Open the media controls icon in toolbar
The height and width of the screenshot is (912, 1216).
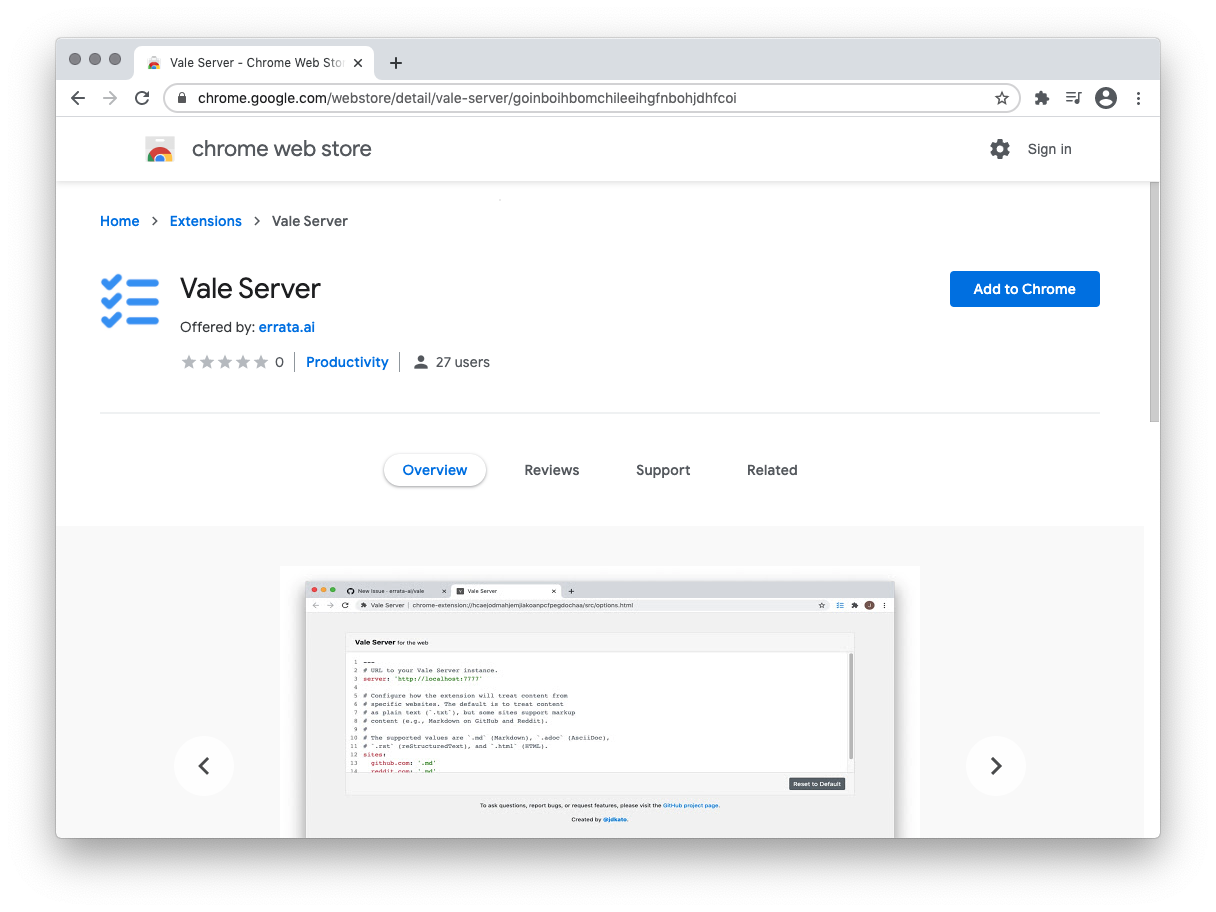(x=1073, y=98)
